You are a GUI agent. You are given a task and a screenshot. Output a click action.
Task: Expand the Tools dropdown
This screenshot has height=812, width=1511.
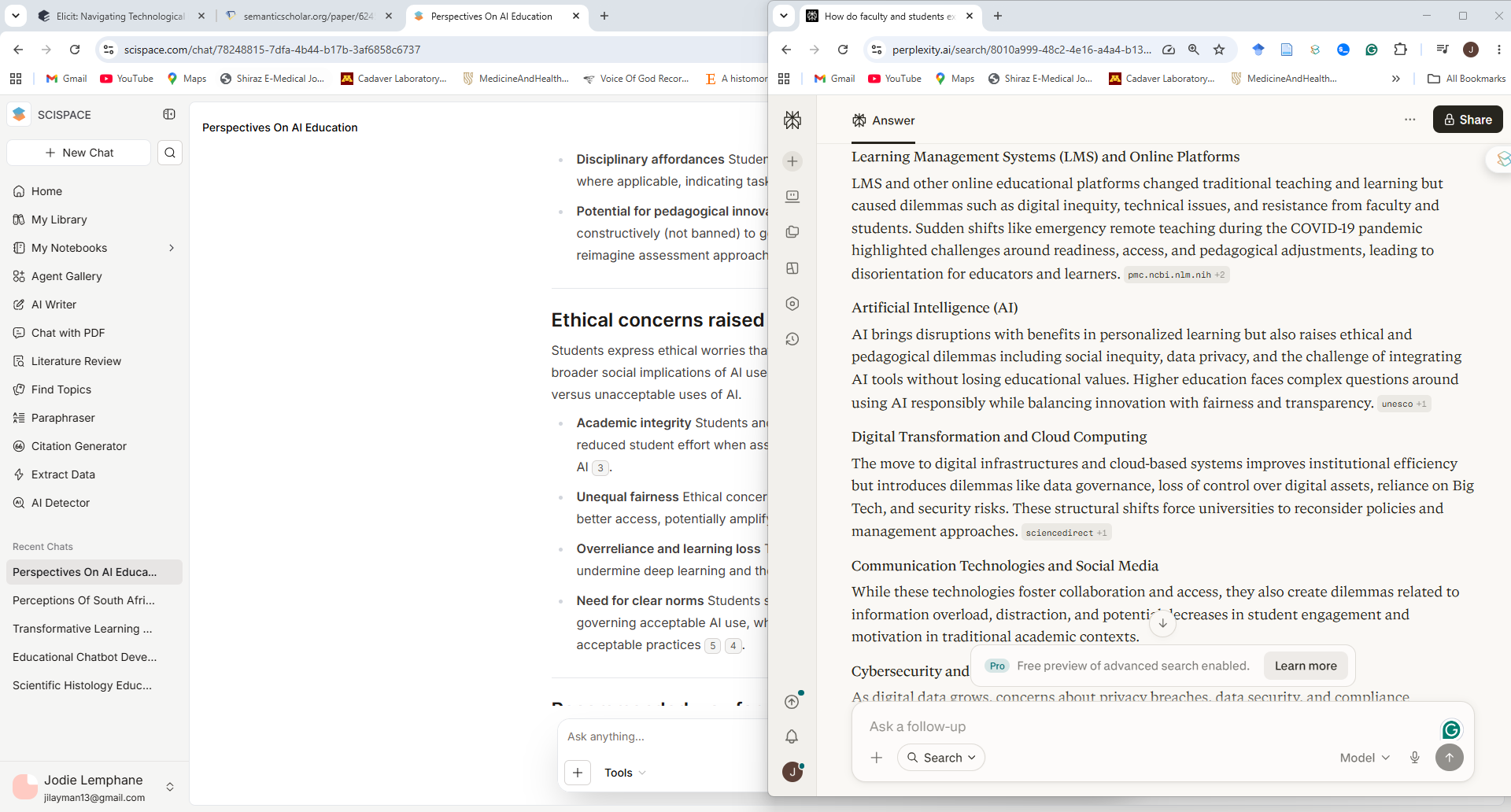[625, 773]
